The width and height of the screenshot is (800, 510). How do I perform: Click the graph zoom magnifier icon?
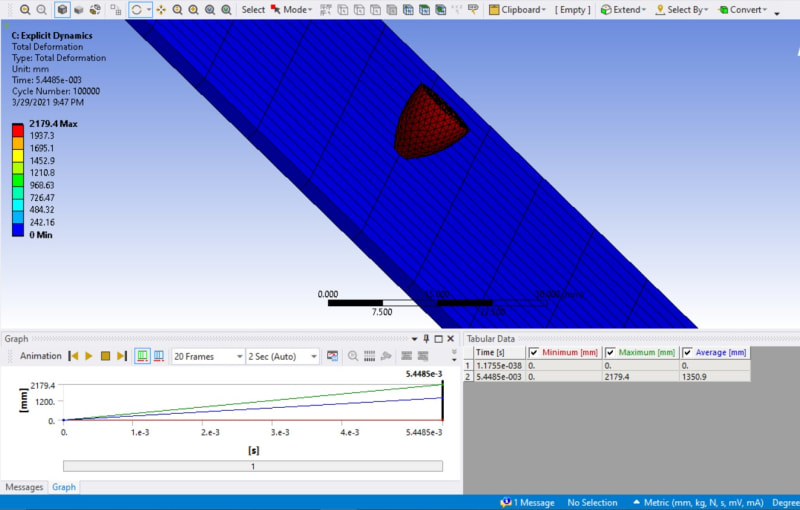point(353,356)
